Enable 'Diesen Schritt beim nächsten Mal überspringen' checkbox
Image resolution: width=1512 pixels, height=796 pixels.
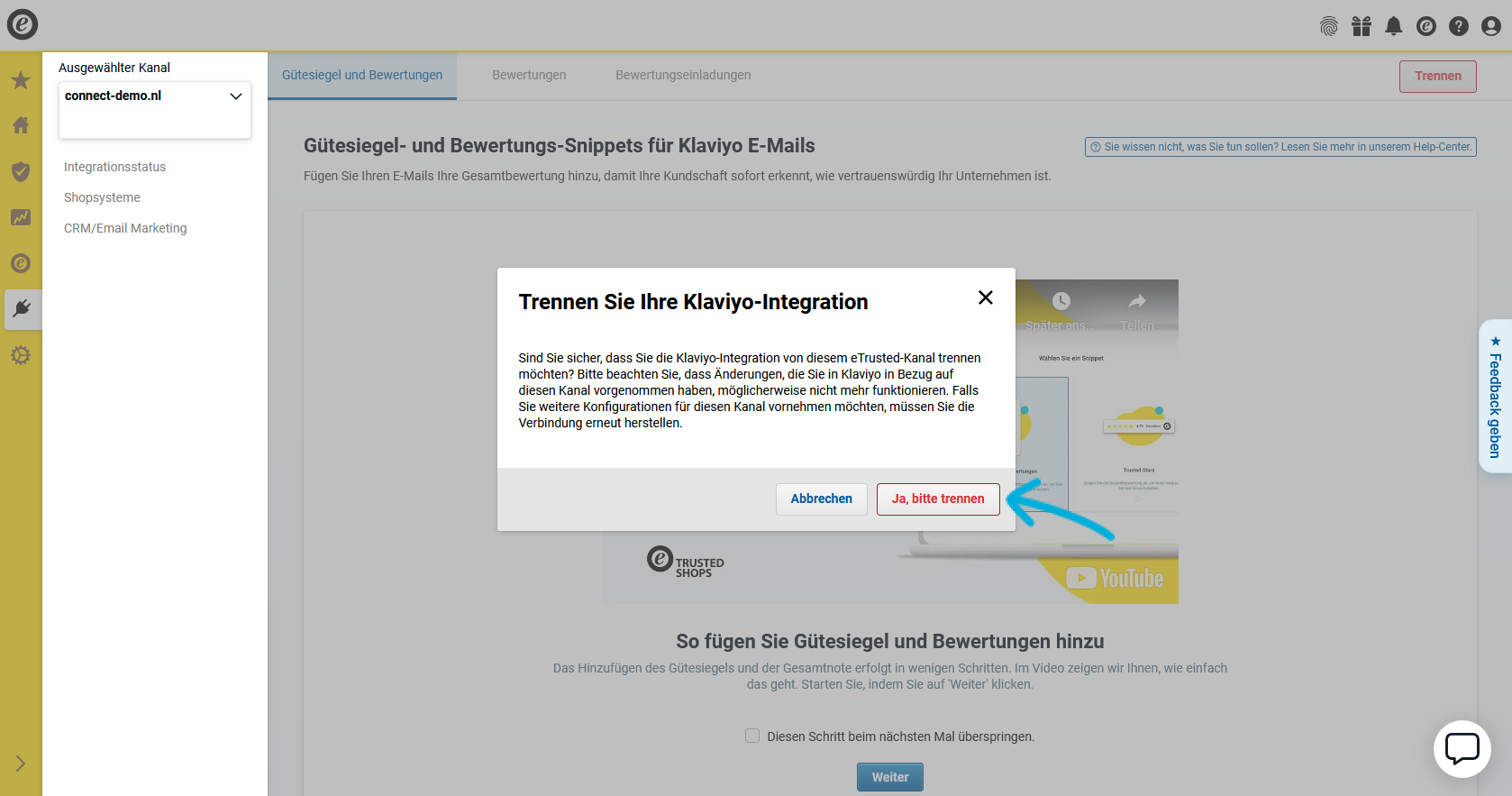point(752,736)
